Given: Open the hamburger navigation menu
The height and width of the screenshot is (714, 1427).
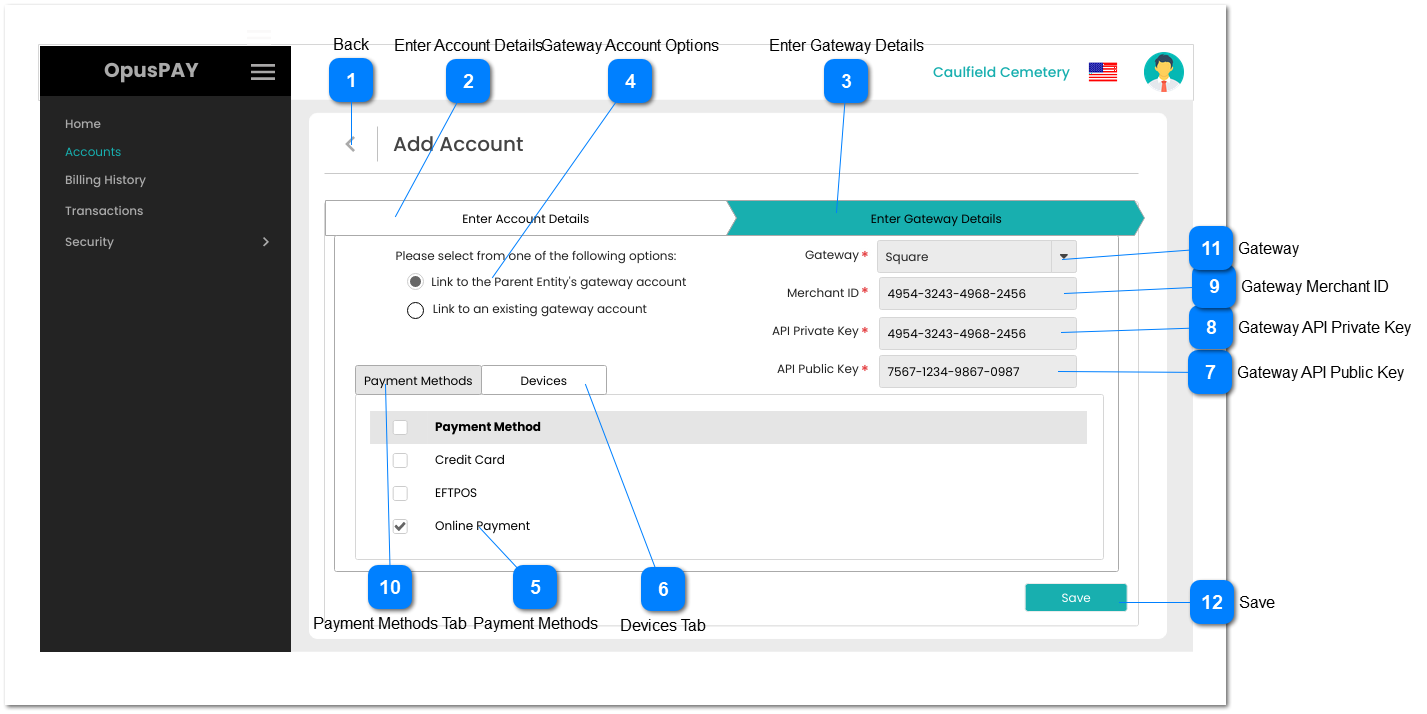Looking at the screenshot, I should coord(262,71).
